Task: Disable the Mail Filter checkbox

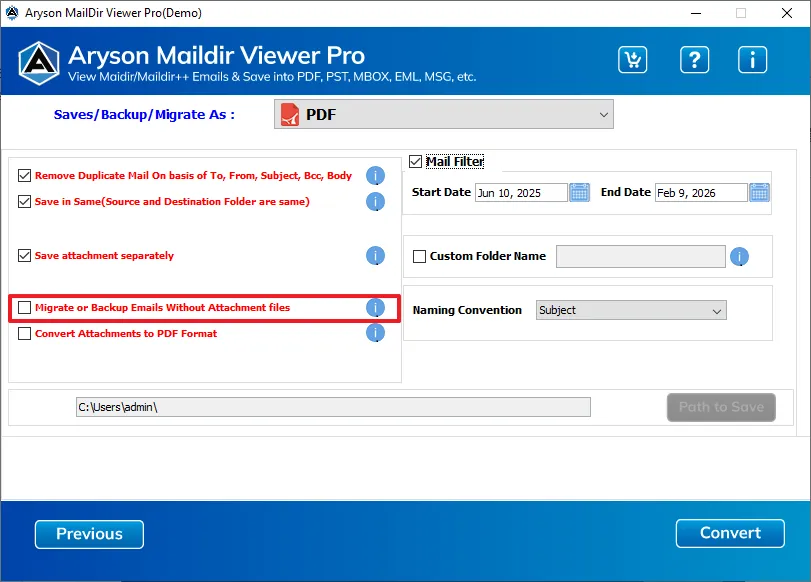Action: pos(415,161)
